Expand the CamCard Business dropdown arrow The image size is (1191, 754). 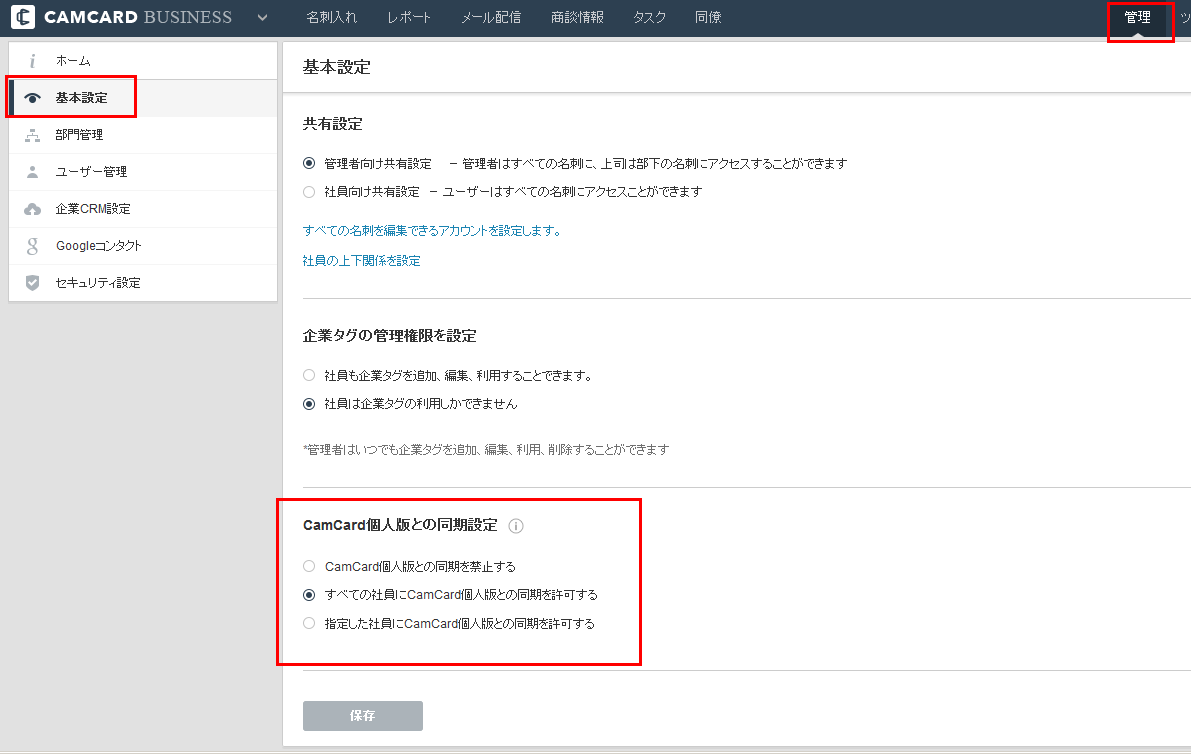262,17
